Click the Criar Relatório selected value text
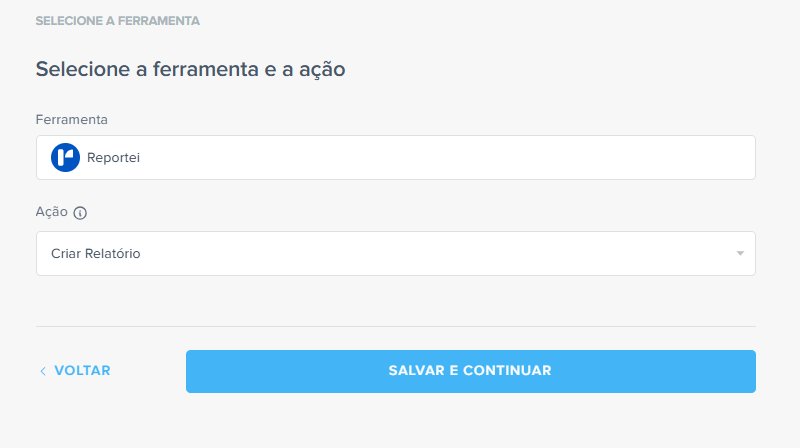The height and width of the screenshot is (448, 800). [x=96, y=254]
